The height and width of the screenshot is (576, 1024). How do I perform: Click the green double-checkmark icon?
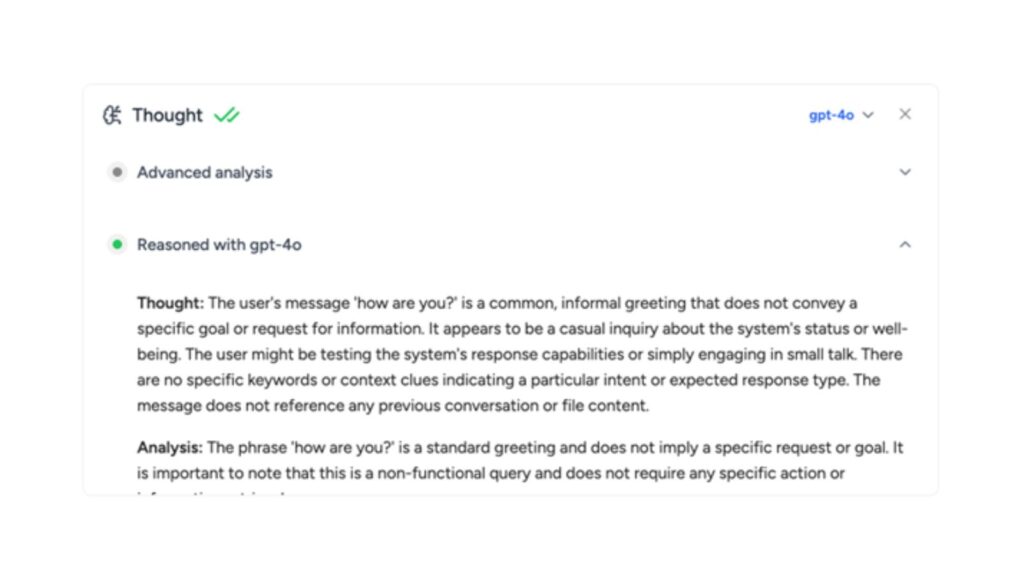[227, 116]
